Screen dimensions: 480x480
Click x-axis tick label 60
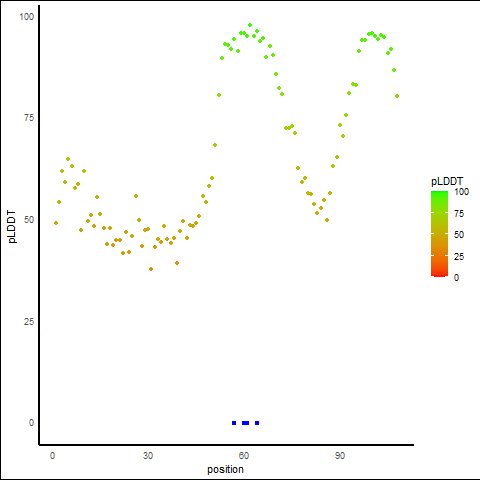[x=244, y=456]
